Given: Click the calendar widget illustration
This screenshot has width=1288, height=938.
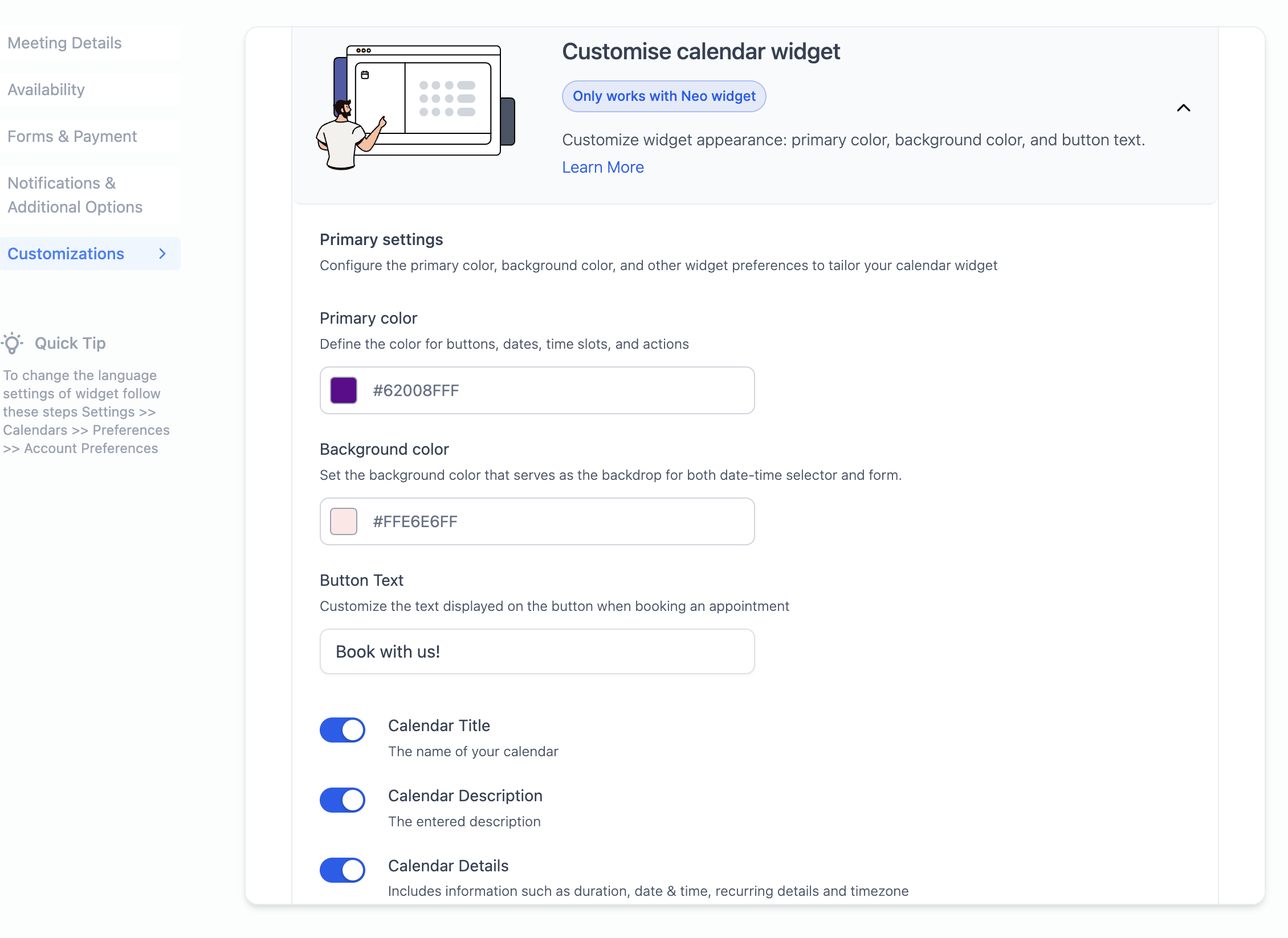Looking at the screenshot, I should [x=415, y=107].
